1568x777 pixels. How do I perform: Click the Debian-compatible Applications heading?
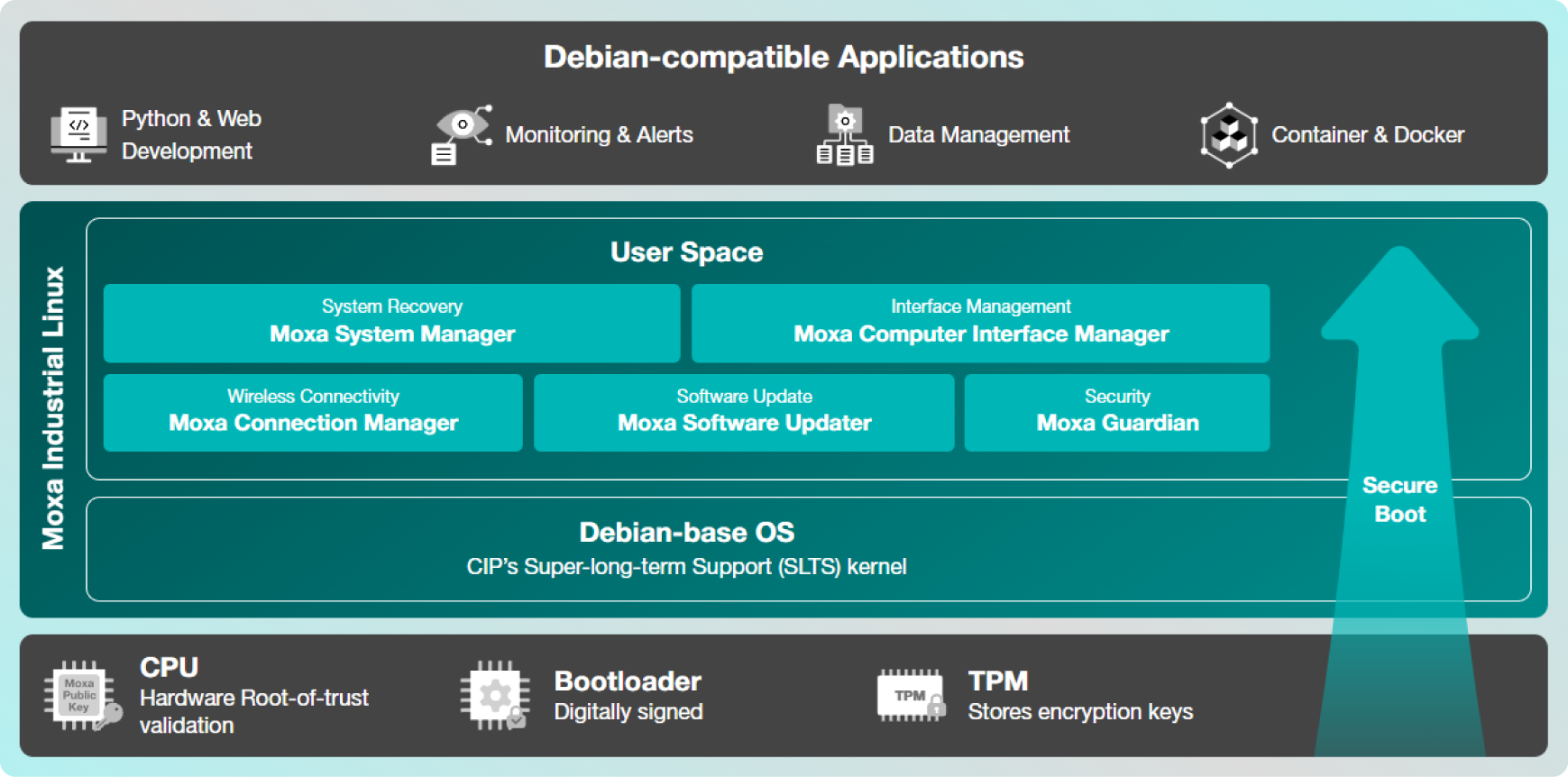click(784, 57)
